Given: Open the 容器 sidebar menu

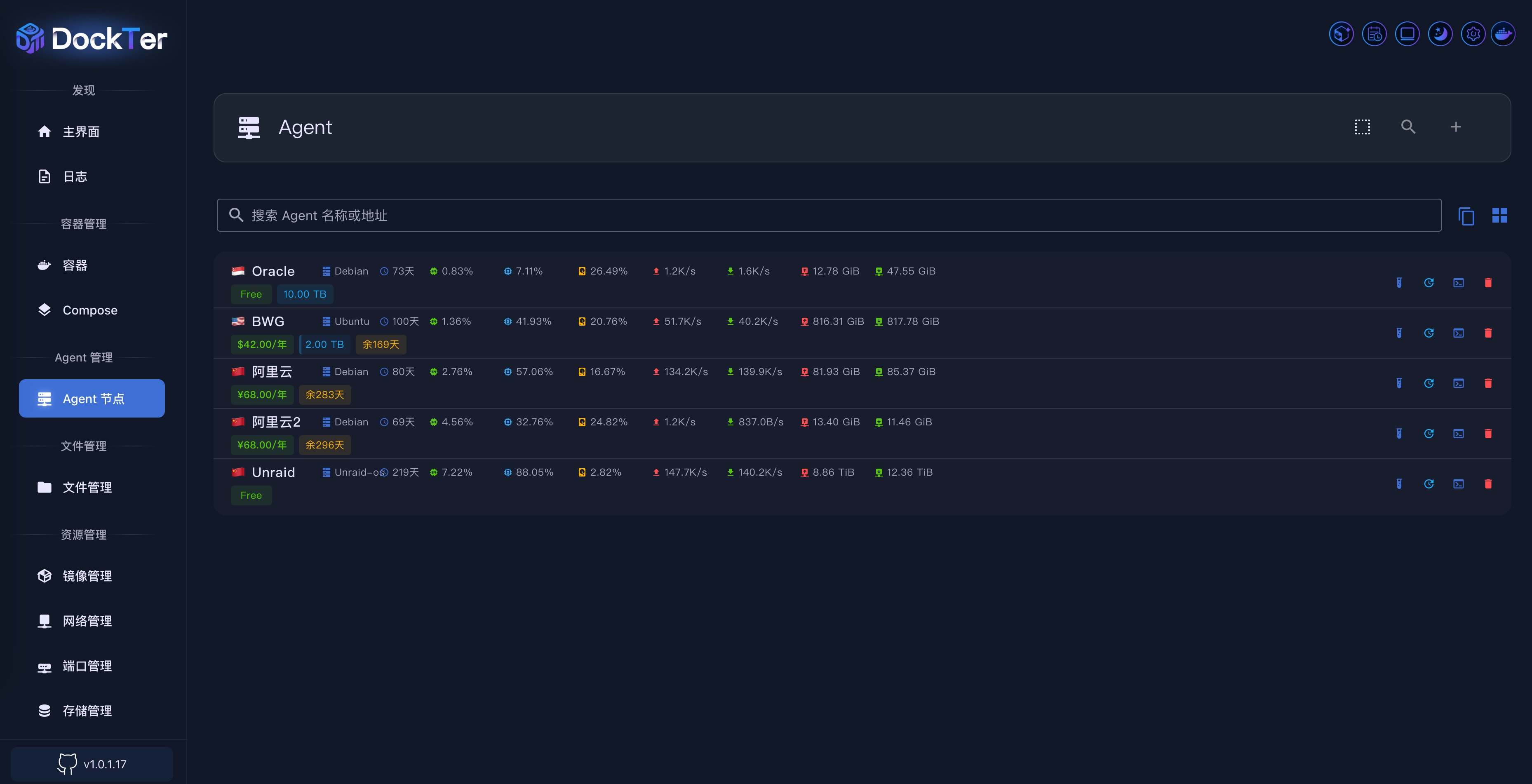Looking at the screenshot, I should [75, 265].
